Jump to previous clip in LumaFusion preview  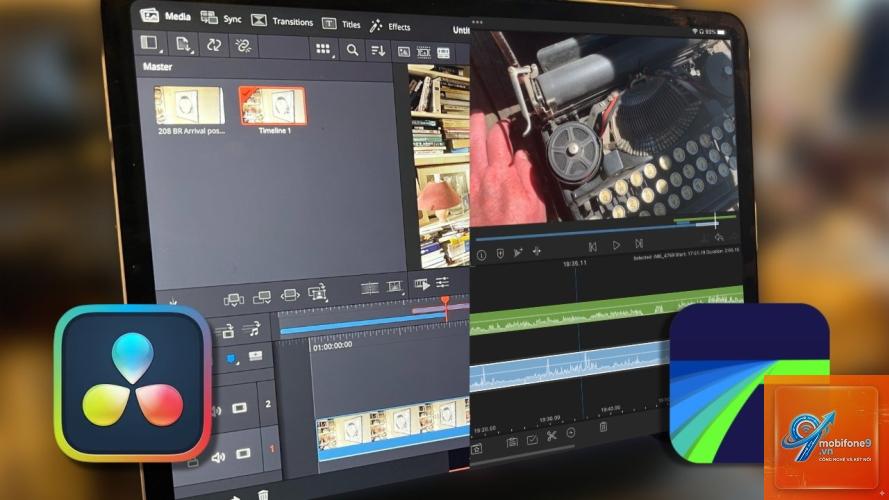pos(592,247)
